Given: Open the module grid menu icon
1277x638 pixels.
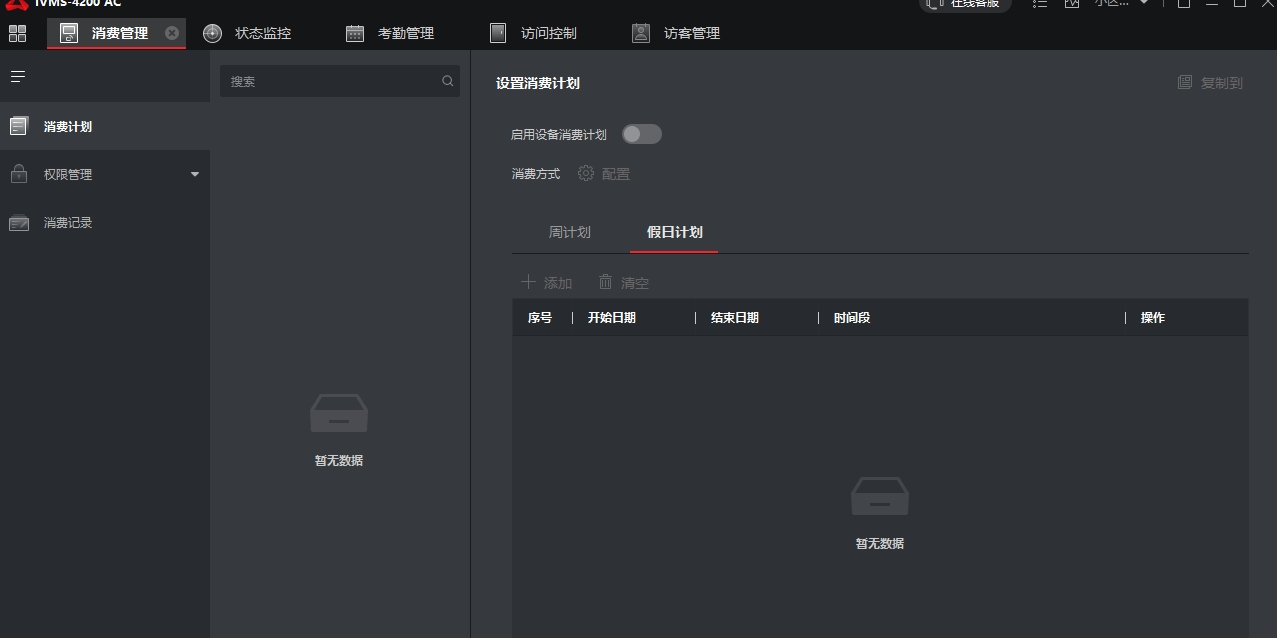Looking at the screenshot, I should (x=17, y=33).
